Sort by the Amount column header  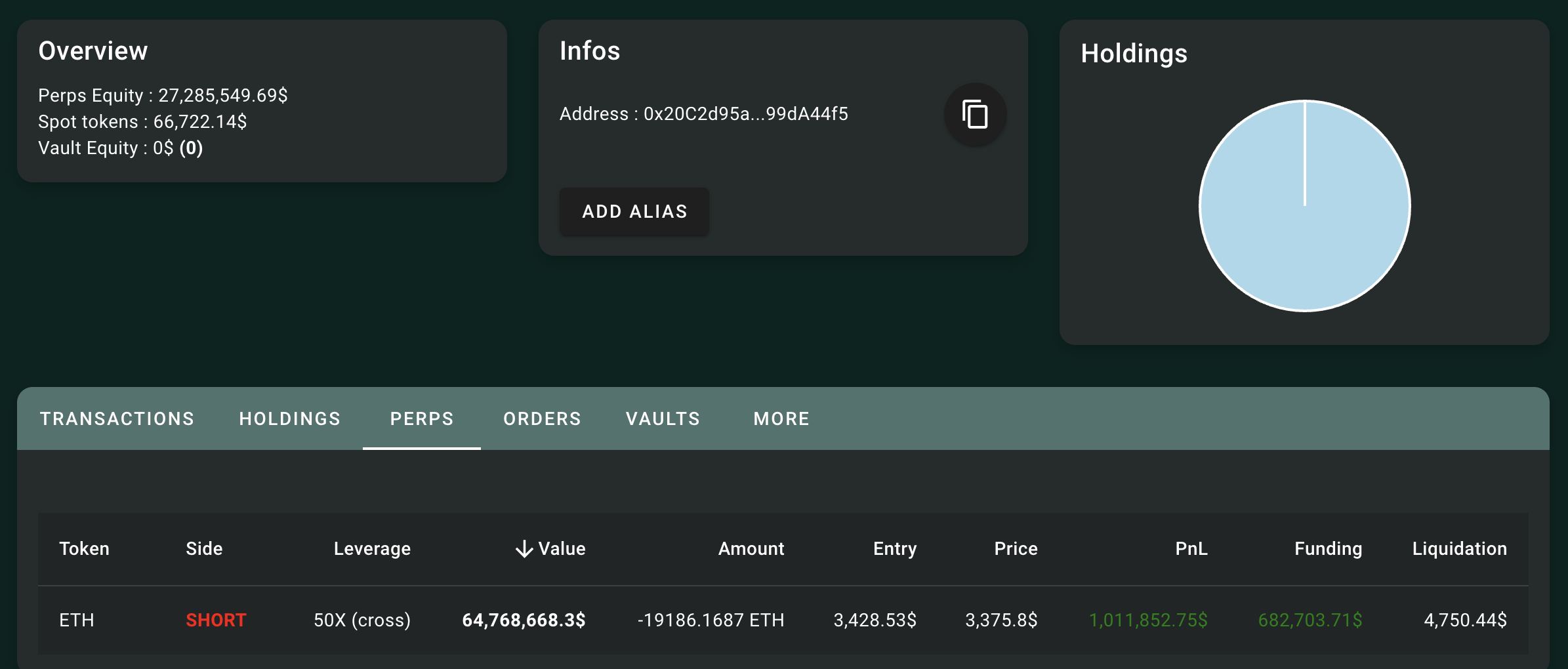751,548
